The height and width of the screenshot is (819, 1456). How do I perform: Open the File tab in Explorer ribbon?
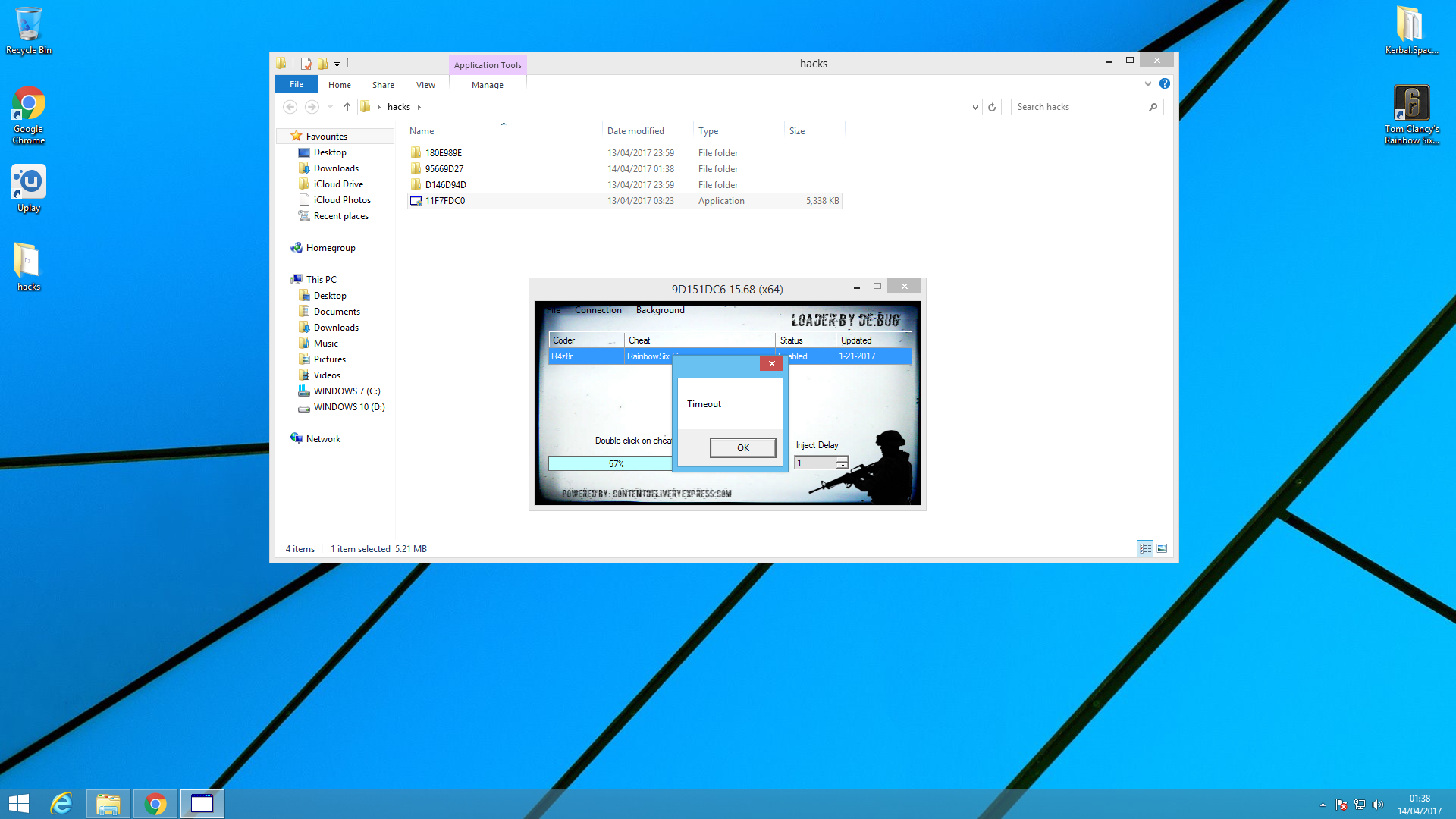click(297, 84)
